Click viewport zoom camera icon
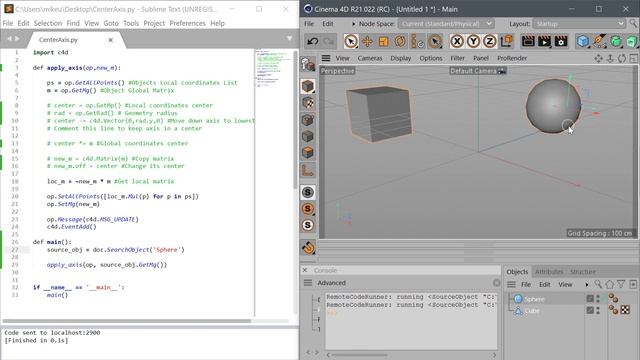640x360 pixels. point(610,58)
